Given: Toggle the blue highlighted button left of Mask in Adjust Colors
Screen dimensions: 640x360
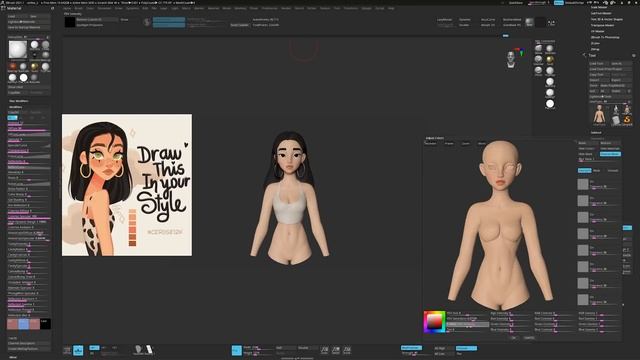Looking at the screenshot, I should coord(584,170).
